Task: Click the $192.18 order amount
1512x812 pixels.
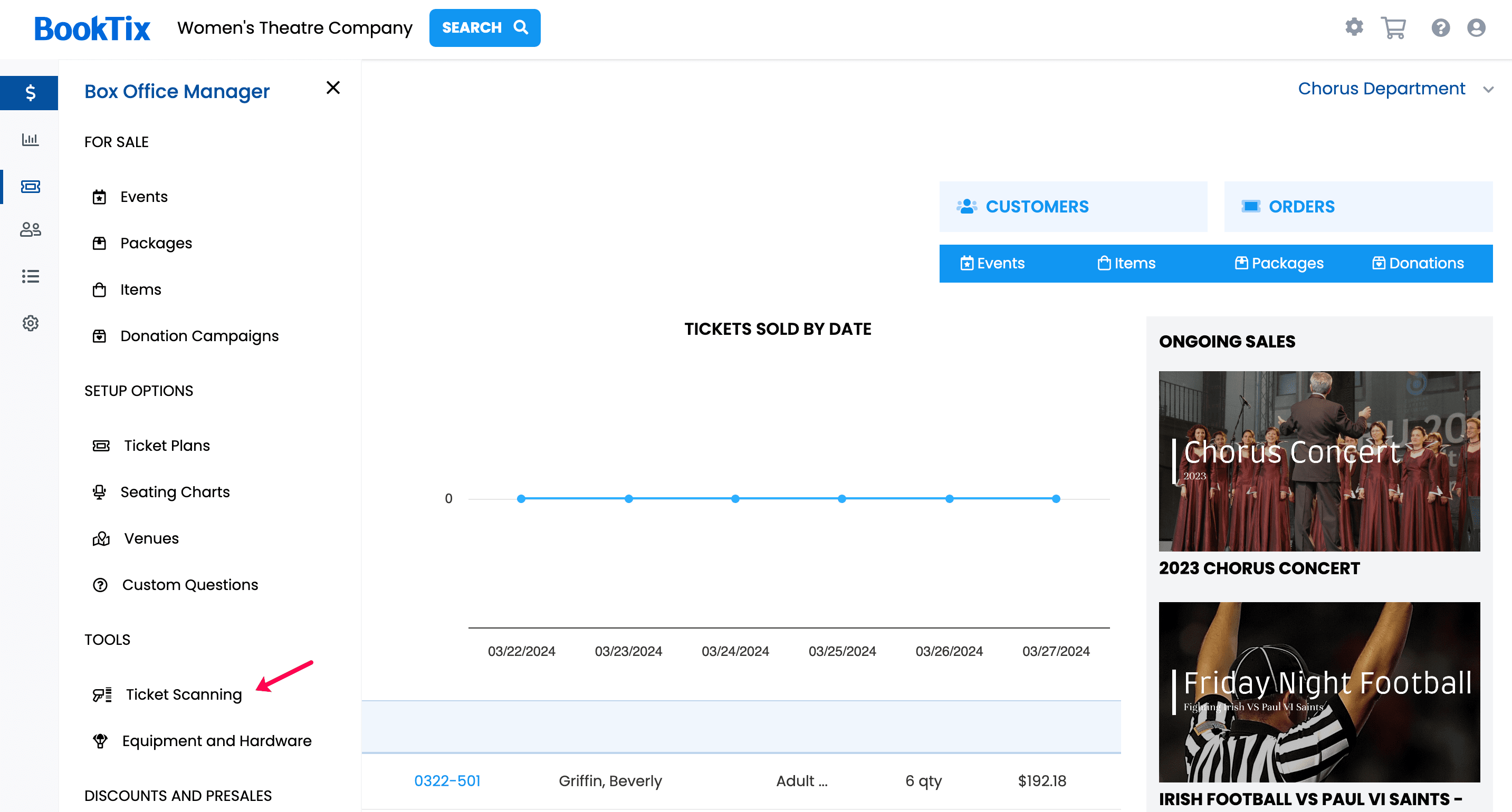Action: click(x=1042, y=781)
